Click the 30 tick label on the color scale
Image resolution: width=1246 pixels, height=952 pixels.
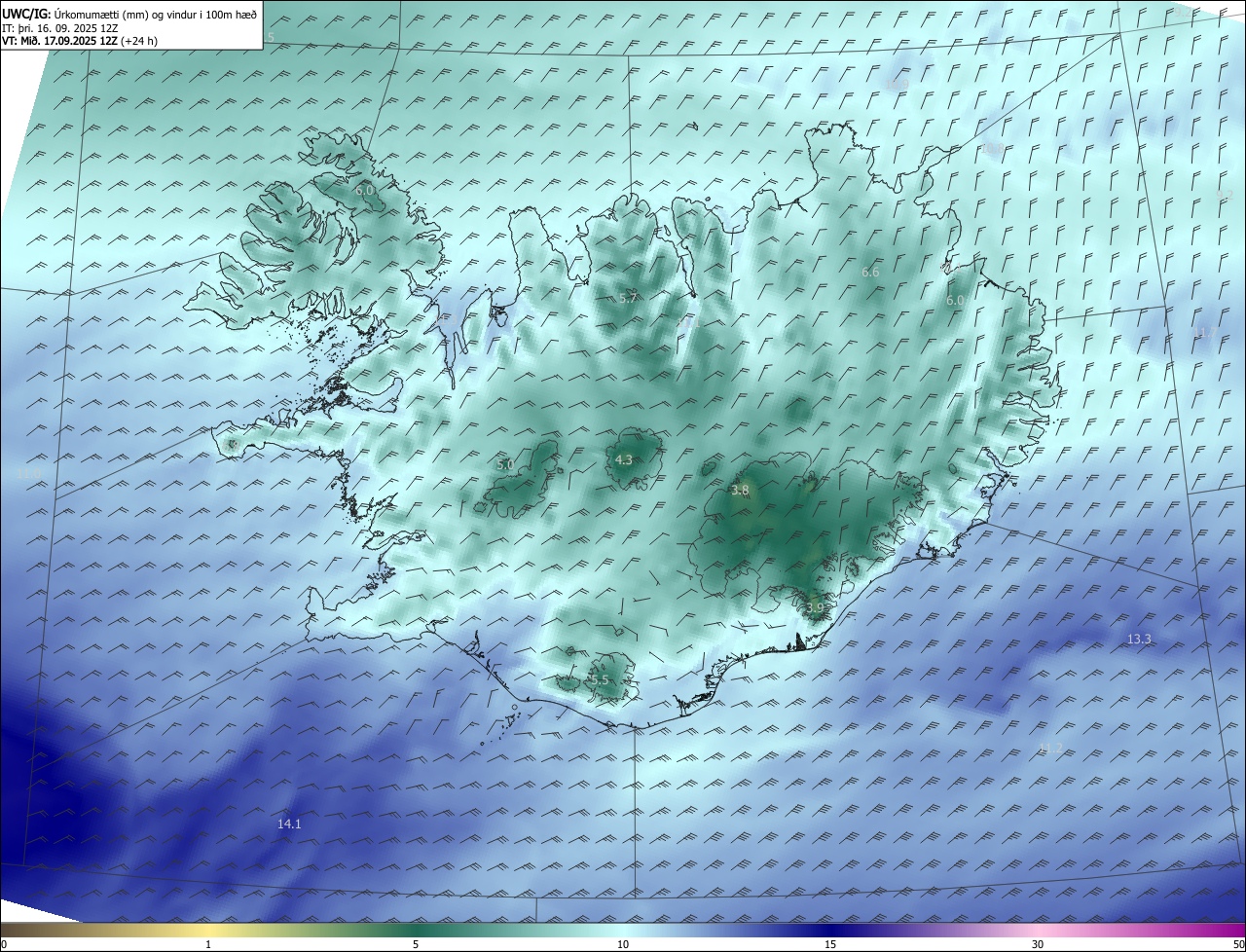tap(1038, 944)
